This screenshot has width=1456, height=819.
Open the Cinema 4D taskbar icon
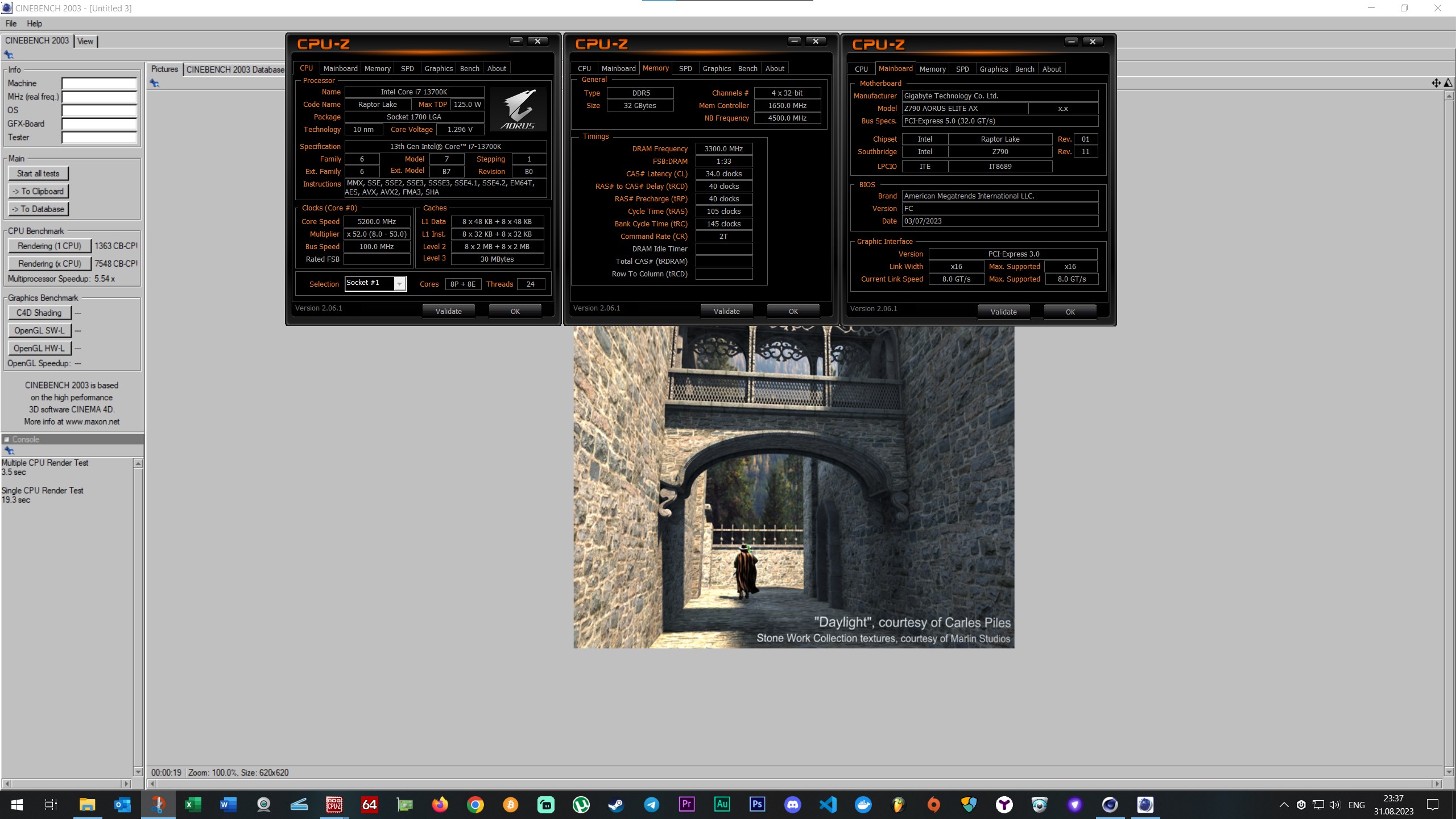pyautogui.click(x=1110, y=804)
